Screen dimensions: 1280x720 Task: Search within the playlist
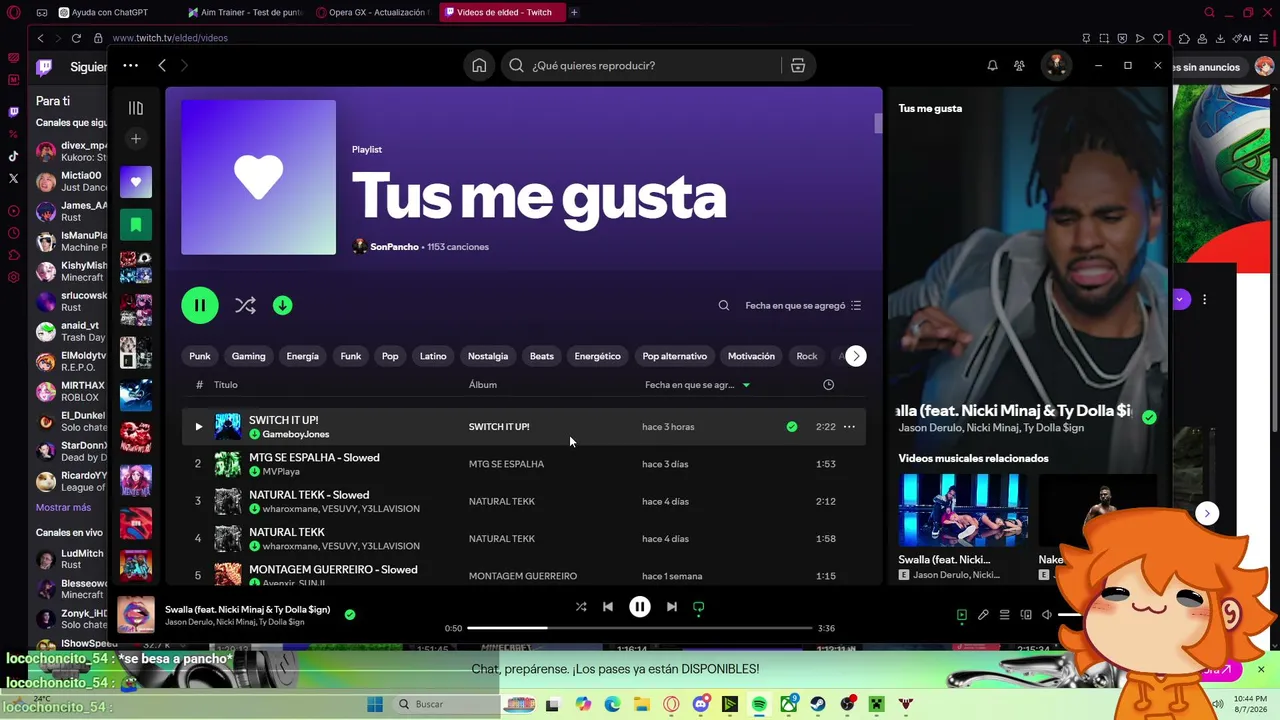[x=724, y=305]
